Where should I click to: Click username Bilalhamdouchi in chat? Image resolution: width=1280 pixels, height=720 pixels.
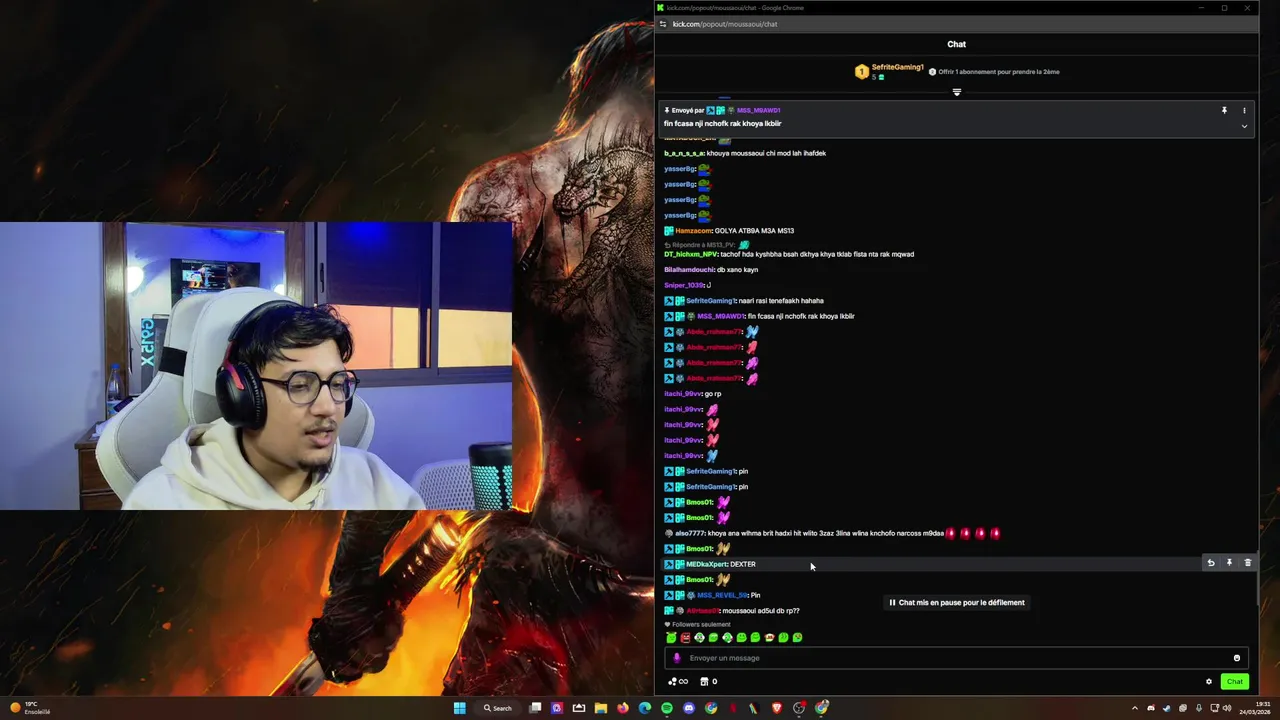pyautogui.click(x=689, y=270)
